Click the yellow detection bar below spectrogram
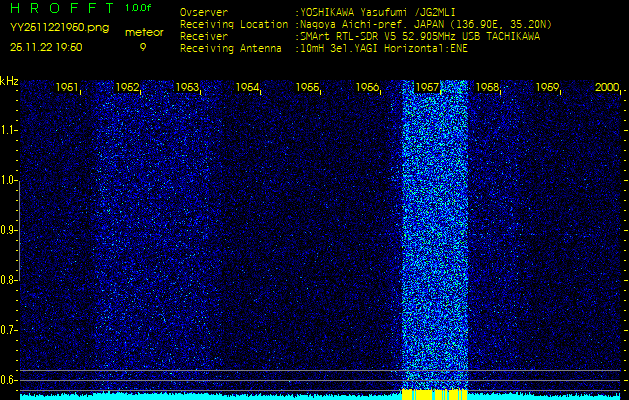 [434, 394]
